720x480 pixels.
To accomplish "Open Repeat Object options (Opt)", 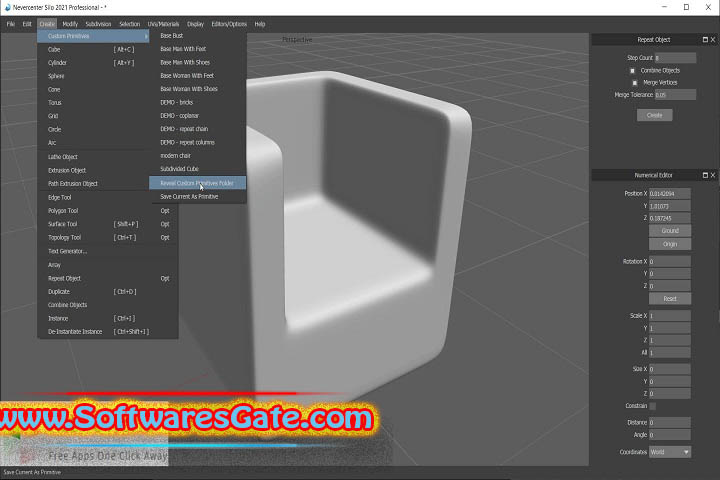I will [165, 278].
